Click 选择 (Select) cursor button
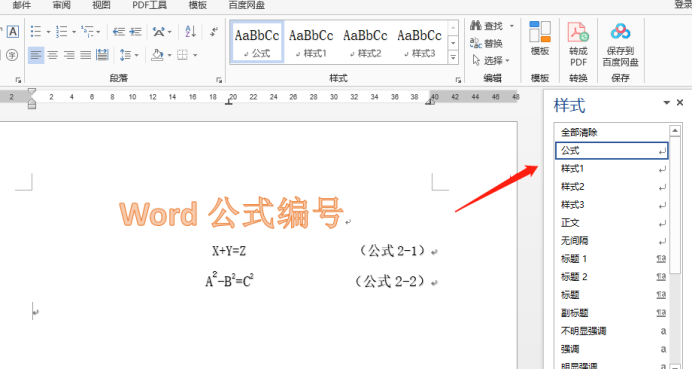The width and height of the screenshot is (693, 369). tap(487, 60)
